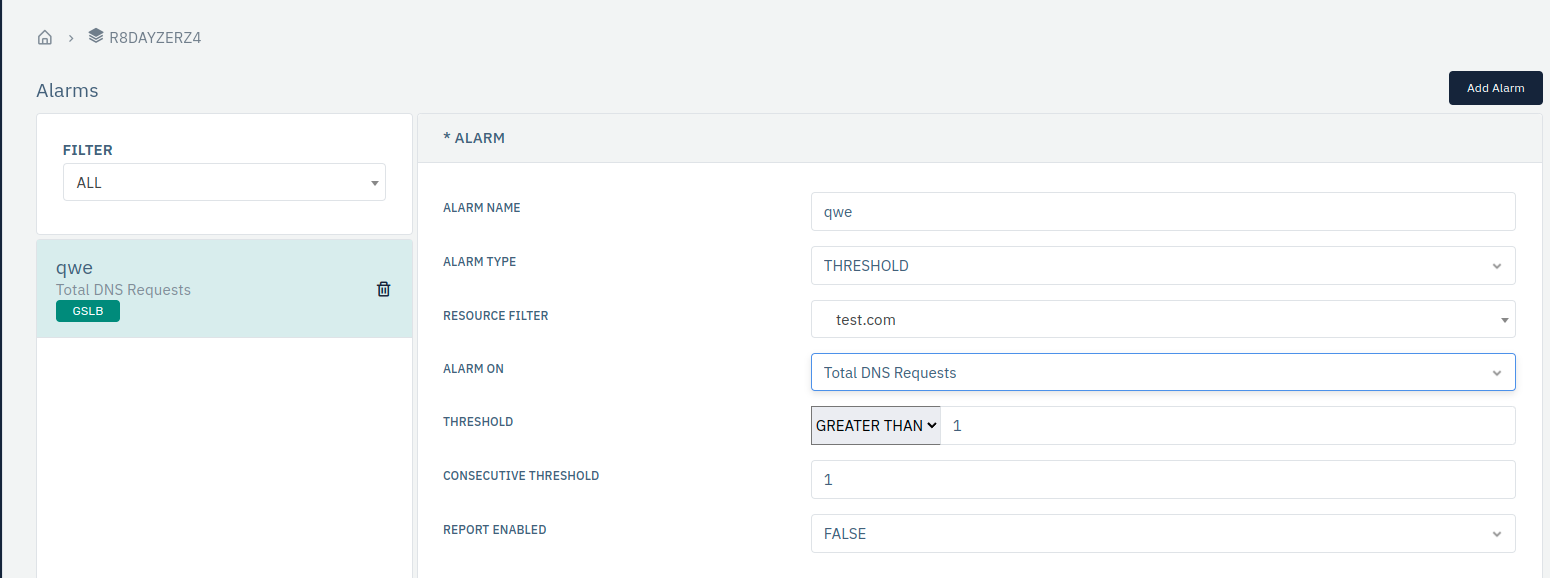Open the Resource Filter test.com dropdown

pos(1163,320)
